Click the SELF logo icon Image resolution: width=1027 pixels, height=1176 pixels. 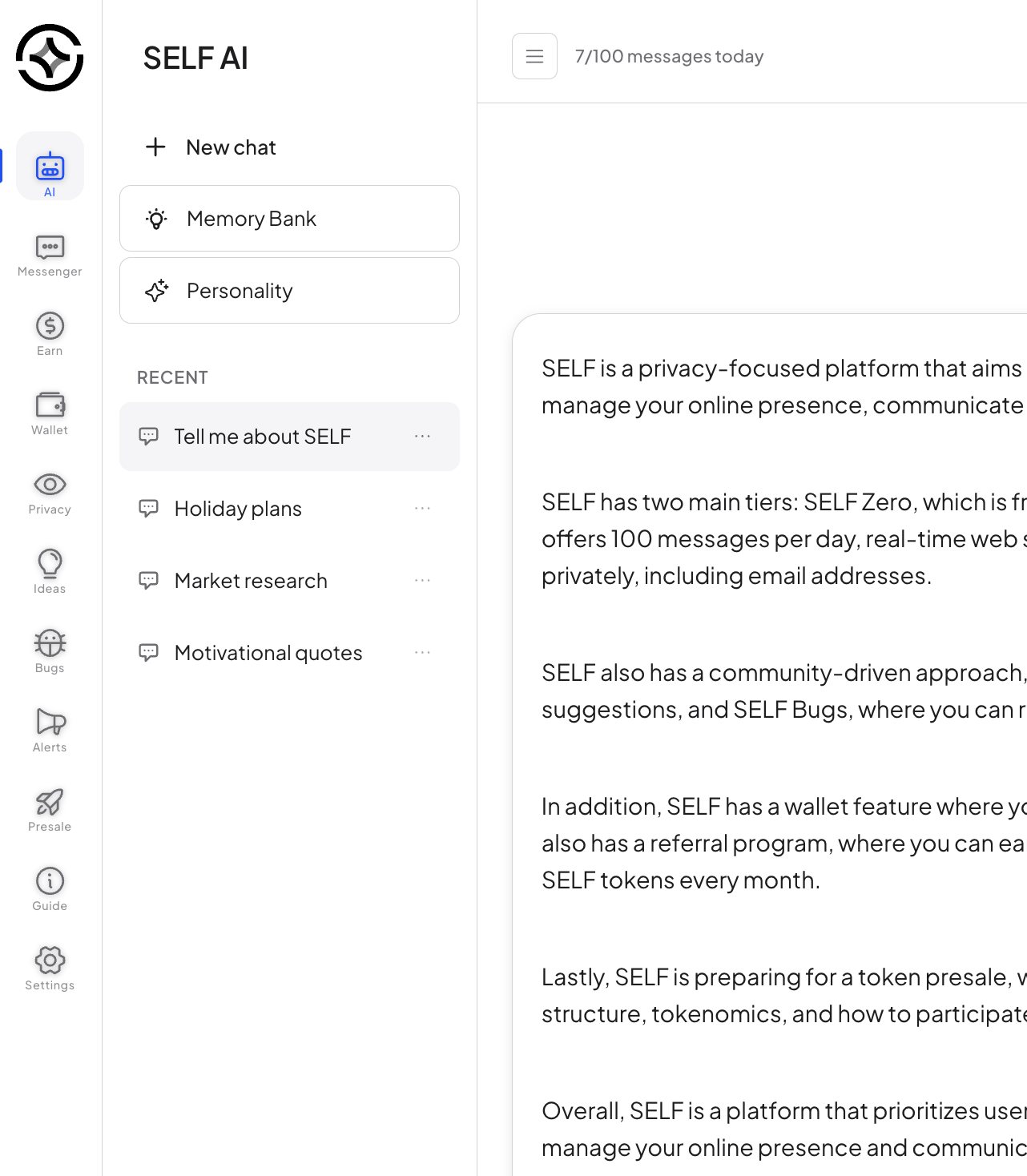pyautogui.click(x=50, y=58)
